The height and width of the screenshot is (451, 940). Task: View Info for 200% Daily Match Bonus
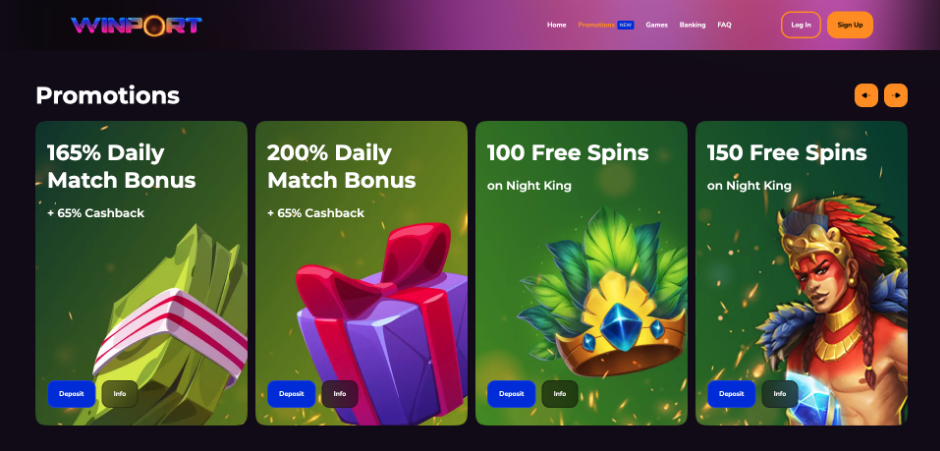click(x=340, y=394)
